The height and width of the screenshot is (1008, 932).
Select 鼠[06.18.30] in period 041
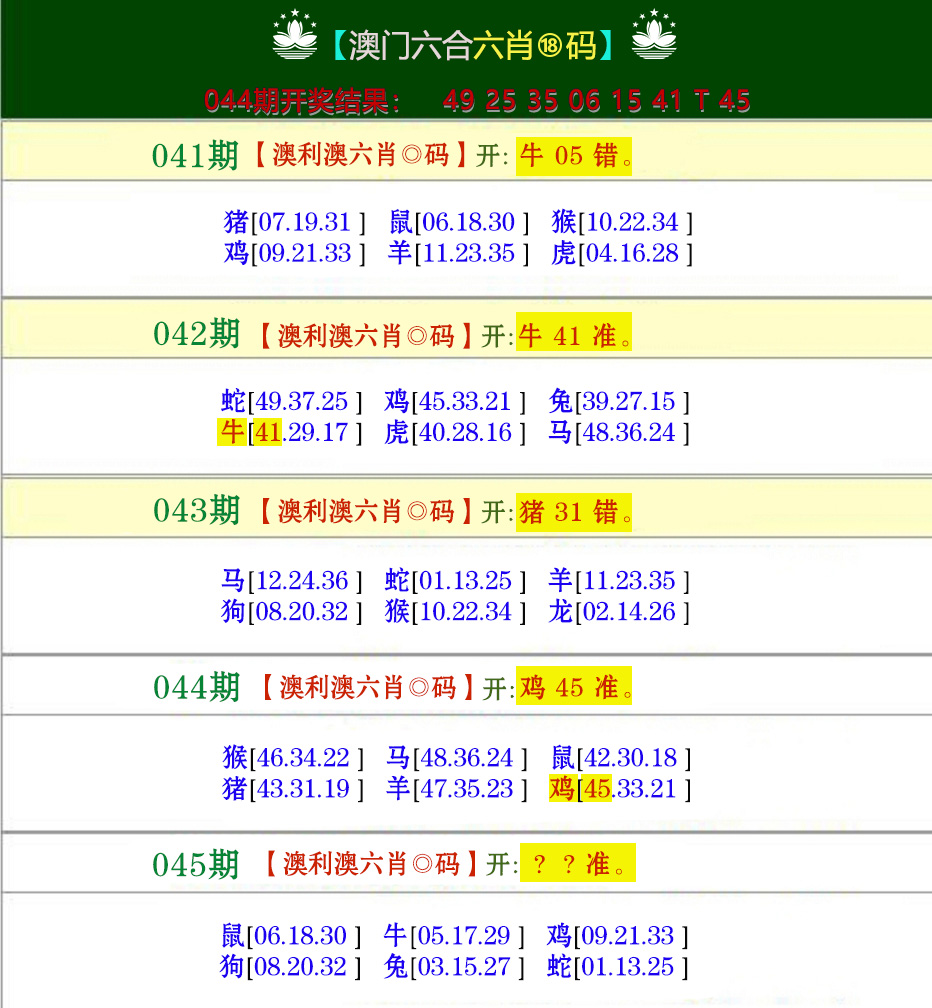(x=459, y=222)
